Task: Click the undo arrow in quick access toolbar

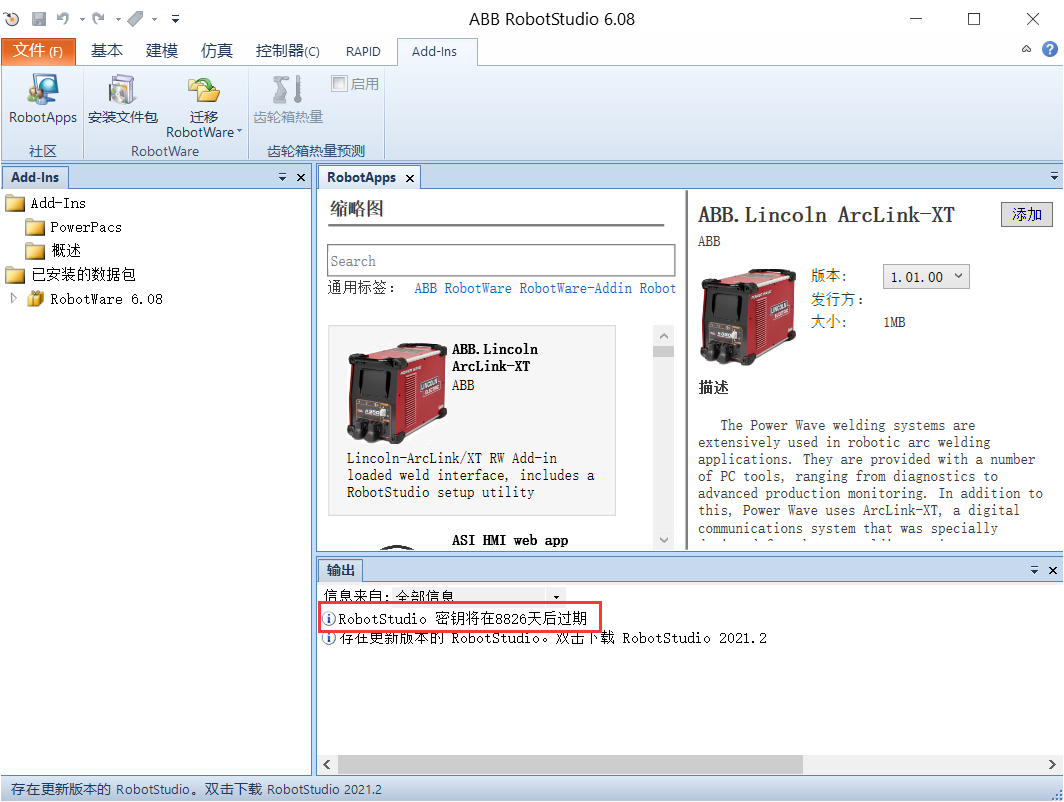Action: point(62,19)
